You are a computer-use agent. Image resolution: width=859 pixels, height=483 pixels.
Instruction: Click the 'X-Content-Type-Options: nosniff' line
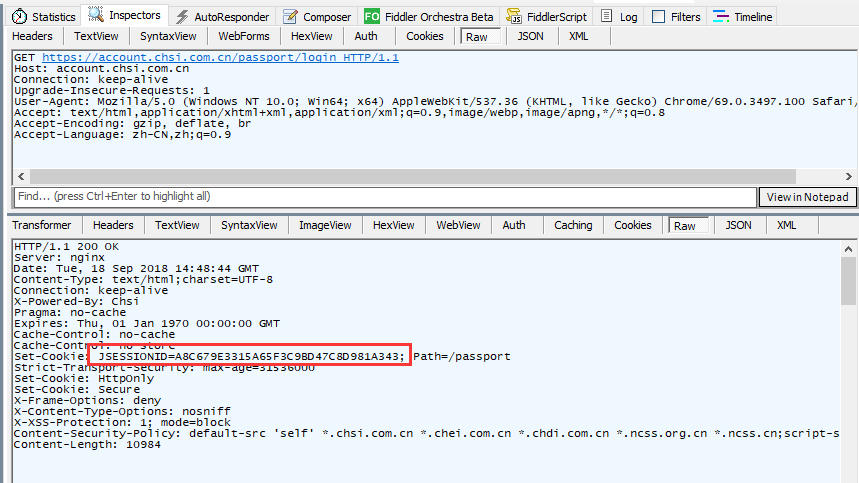[x=122, y=411]
